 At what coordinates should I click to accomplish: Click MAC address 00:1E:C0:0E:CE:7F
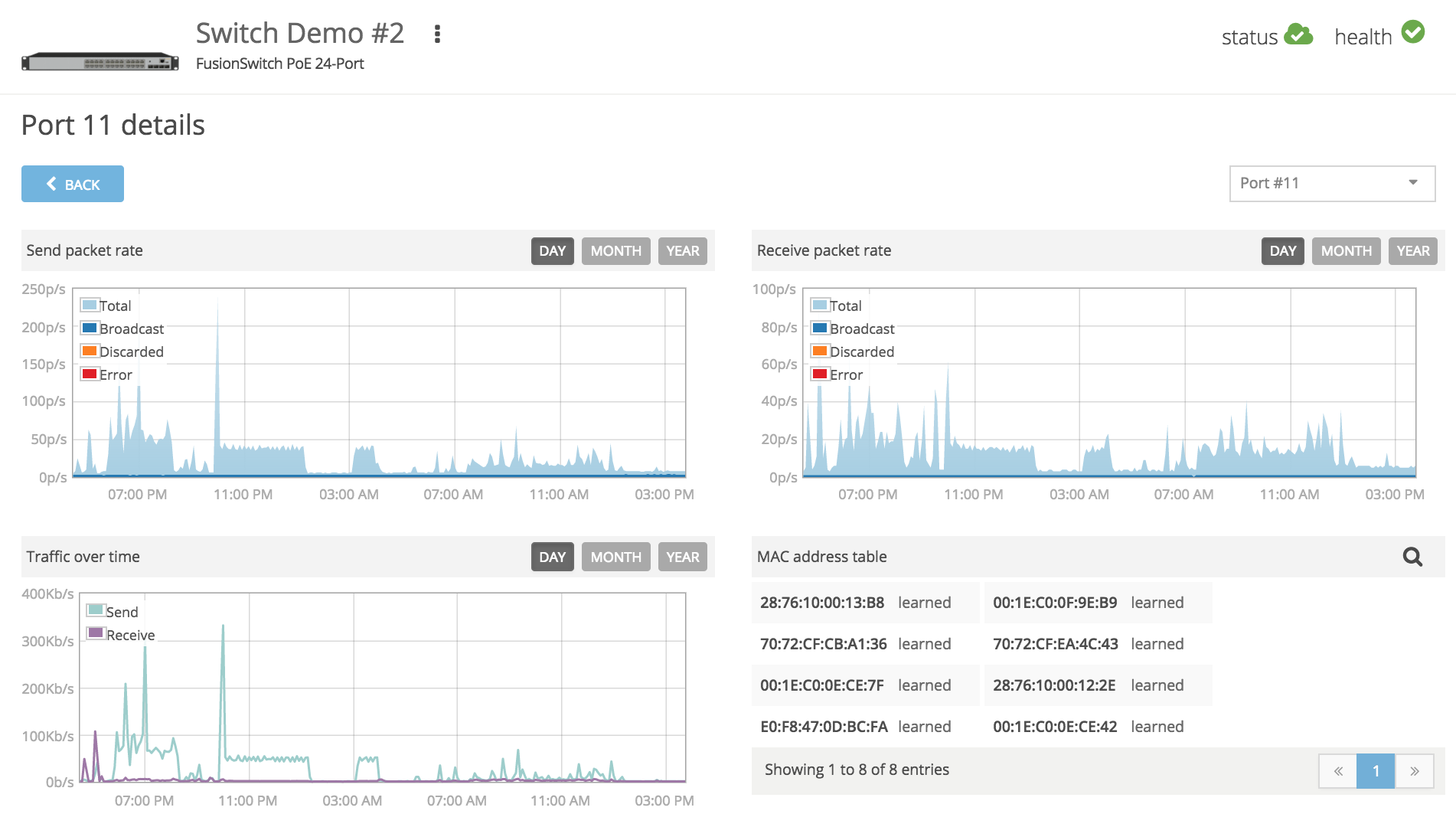[x=822, y=685]
